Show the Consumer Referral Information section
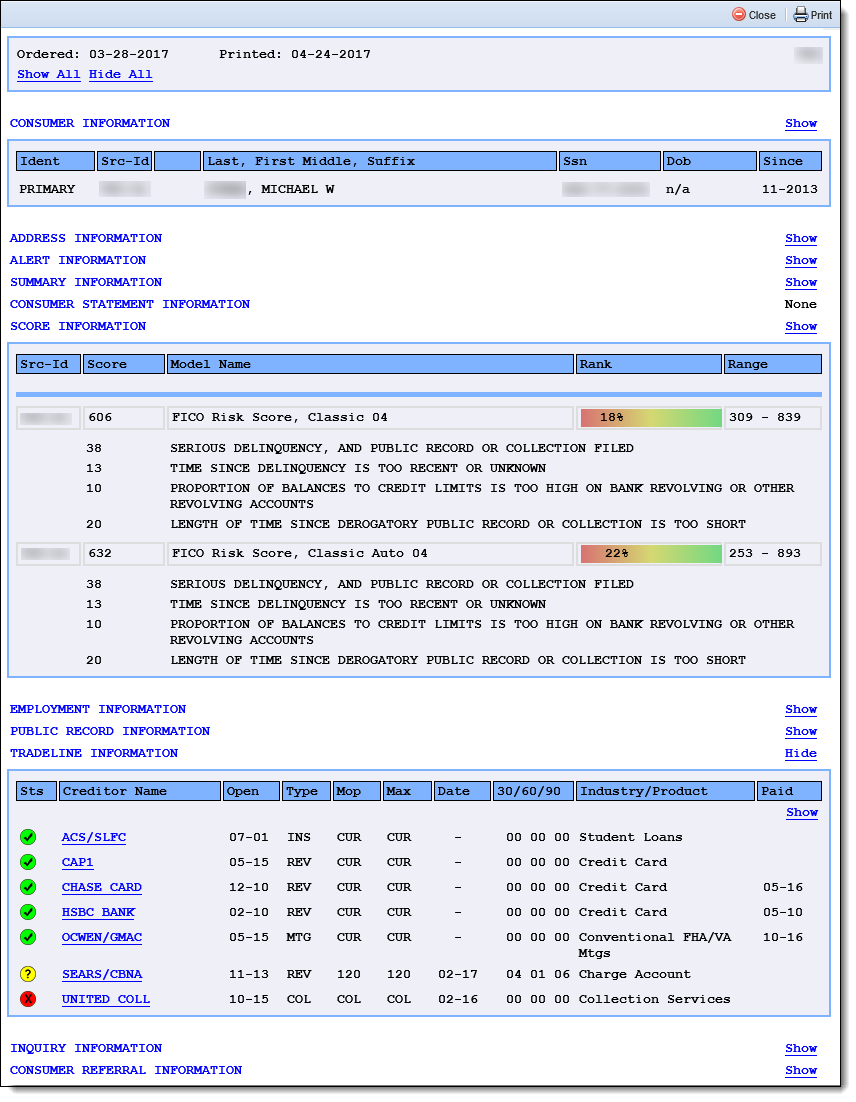This screenshot has width=856, height=1102. pos(800,1070)
